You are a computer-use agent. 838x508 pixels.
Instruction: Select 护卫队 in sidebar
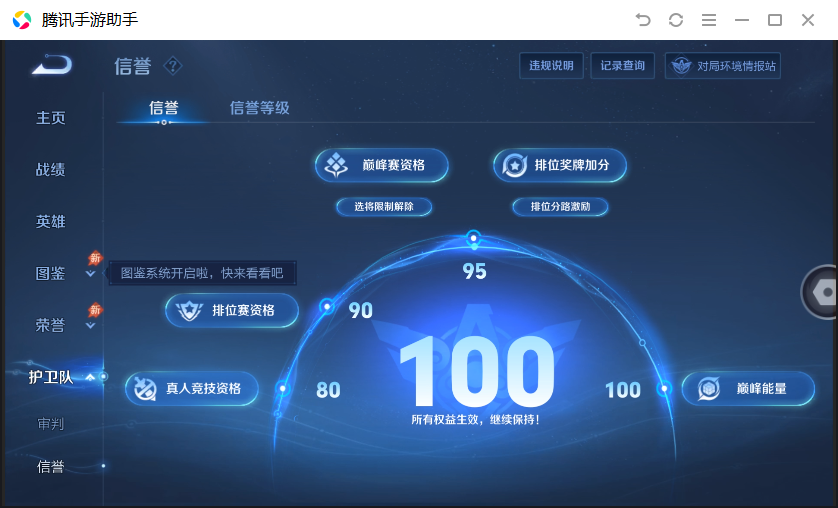point(50,377)
